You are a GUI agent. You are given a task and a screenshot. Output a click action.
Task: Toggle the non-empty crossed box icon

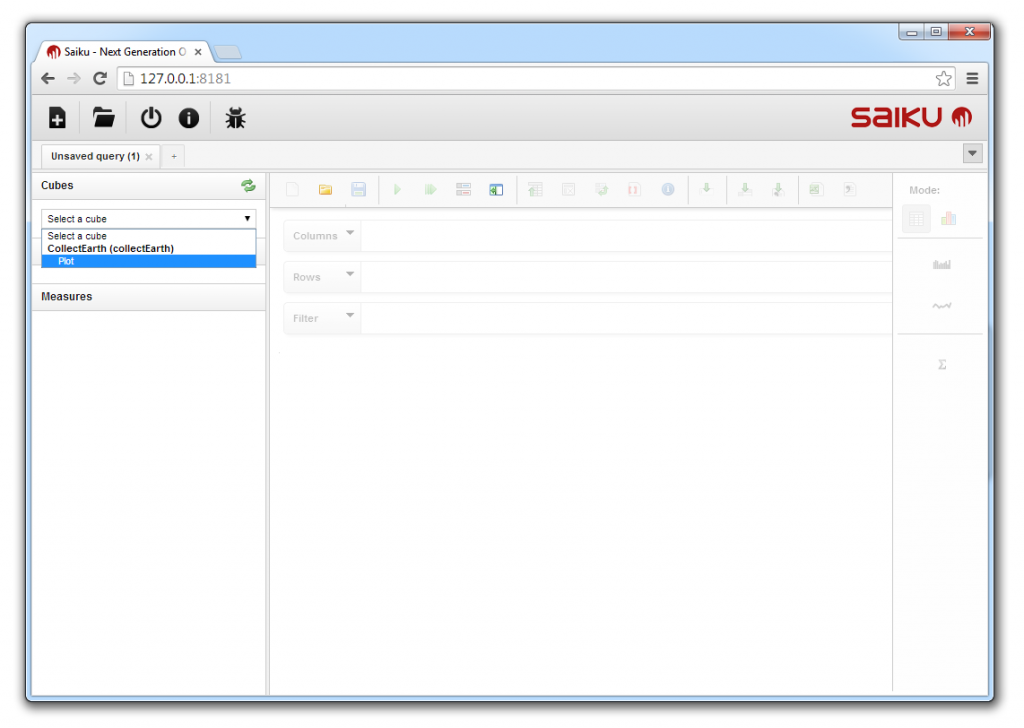click(569, 189)
